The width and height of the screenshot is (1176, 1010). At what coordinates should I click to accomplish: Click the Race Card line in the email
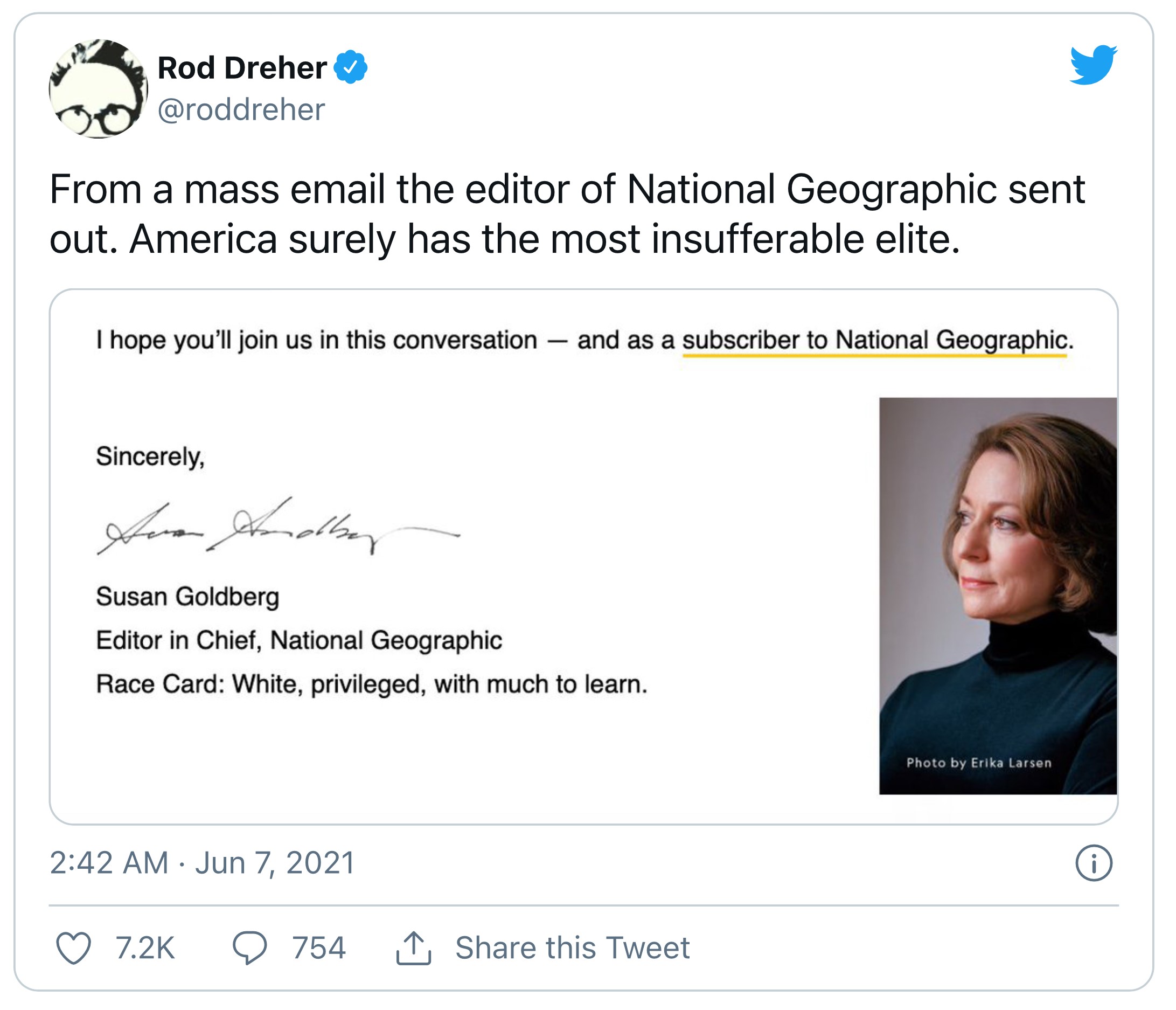(371, 684)
